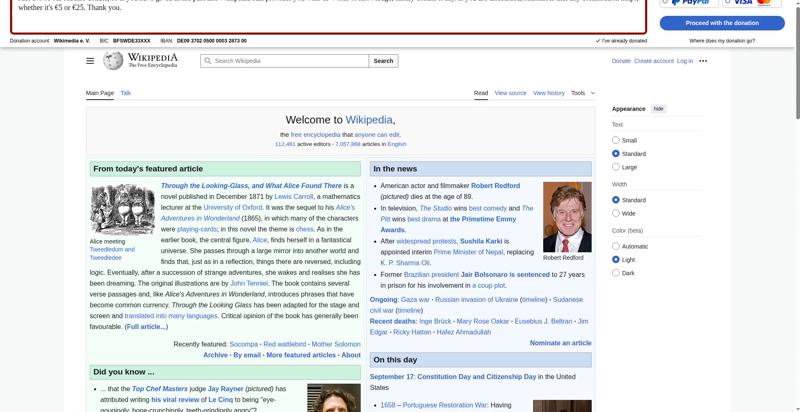The width and height of the screenshot is (800, 412).
Task: Click the Wikipedia link in welcome heading
Action: [369, 120]
